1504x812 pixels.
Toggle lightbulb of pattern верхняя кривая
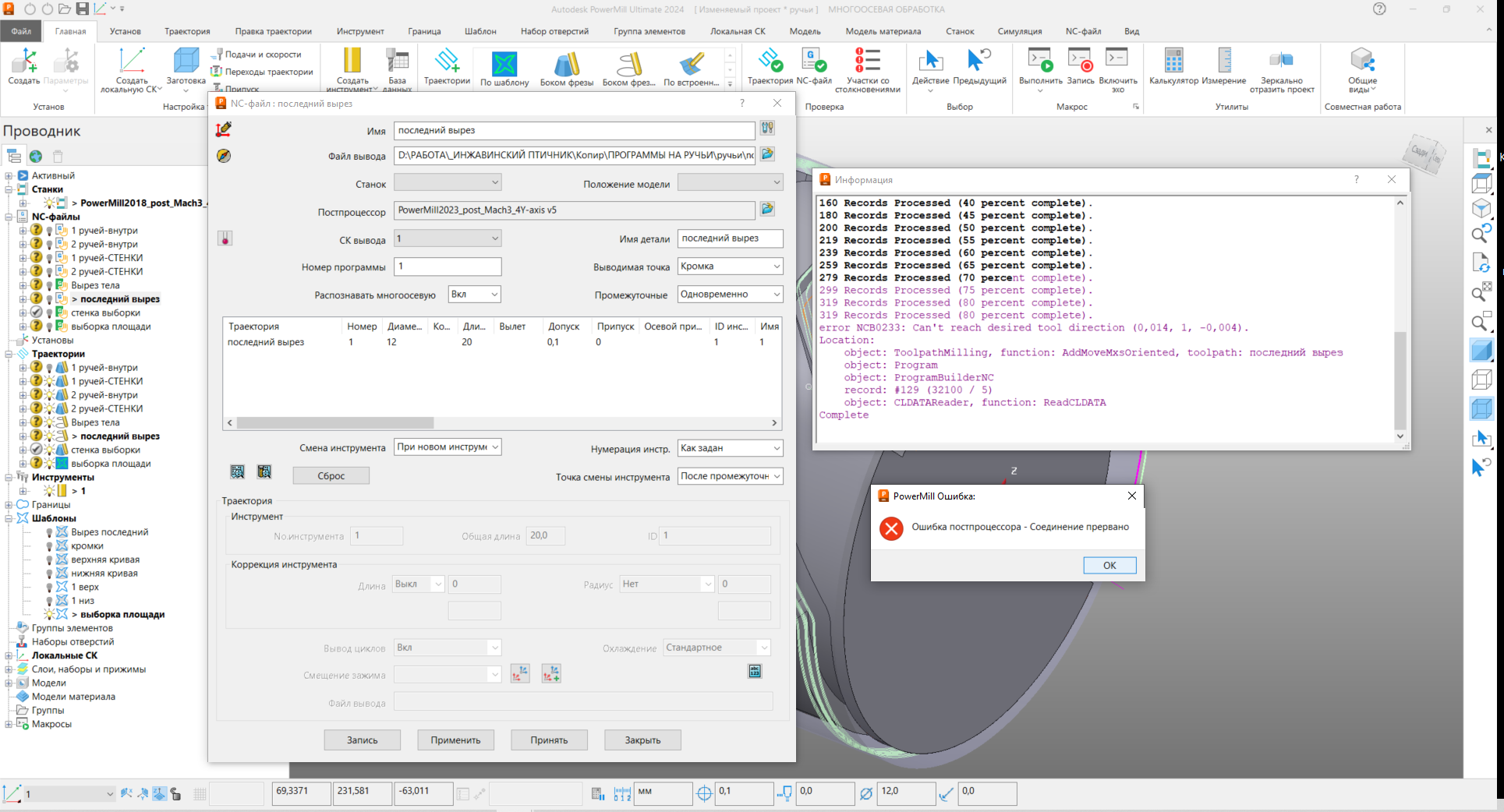(49, 560)
